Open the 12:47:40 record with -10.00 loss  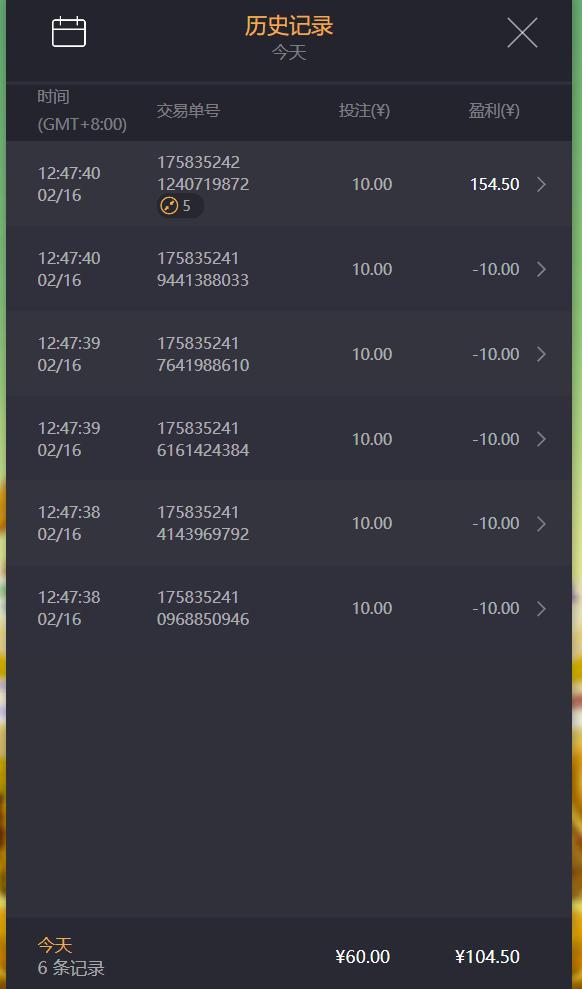pos(289,269)
